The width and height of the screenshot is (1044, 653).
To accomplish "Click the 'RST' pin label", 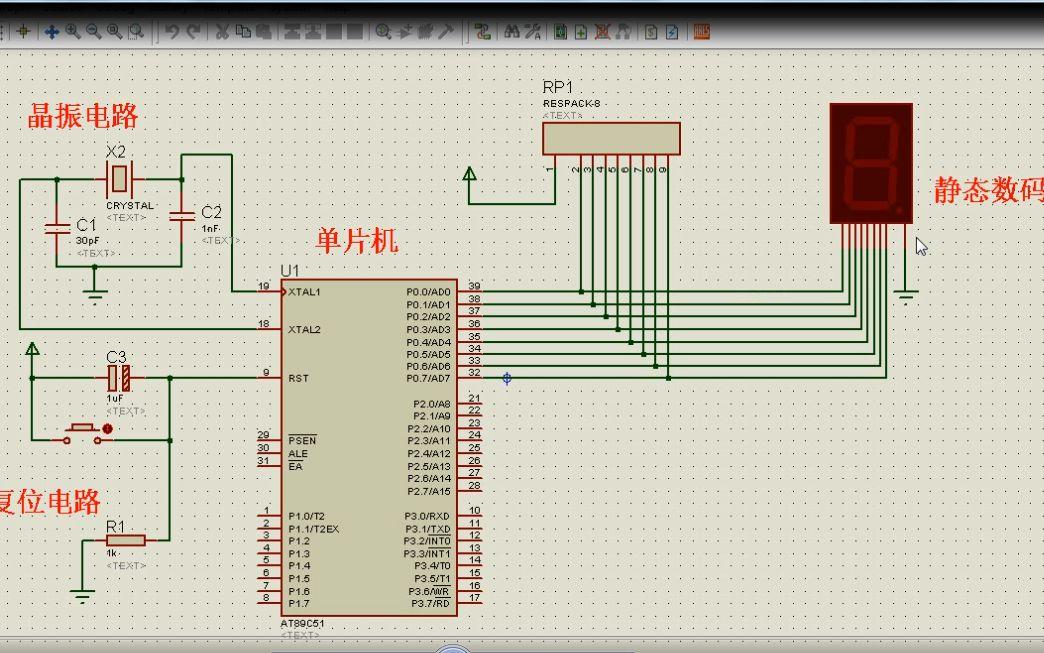I will [298, 378].
